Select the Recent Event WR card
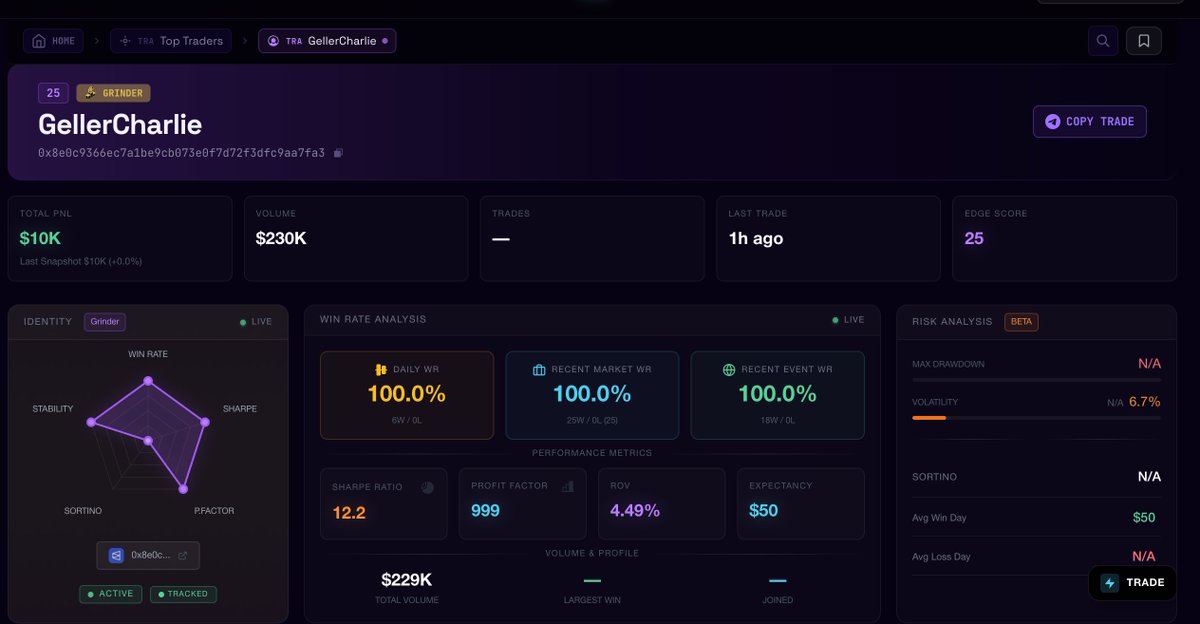 [x=777, y=395]
